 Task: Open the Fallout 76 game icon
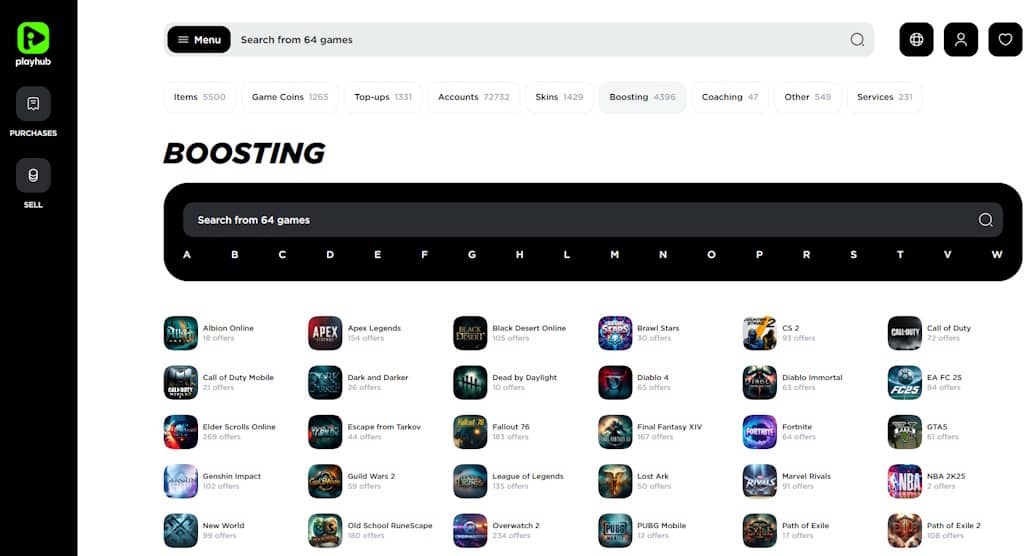(470, 432)
